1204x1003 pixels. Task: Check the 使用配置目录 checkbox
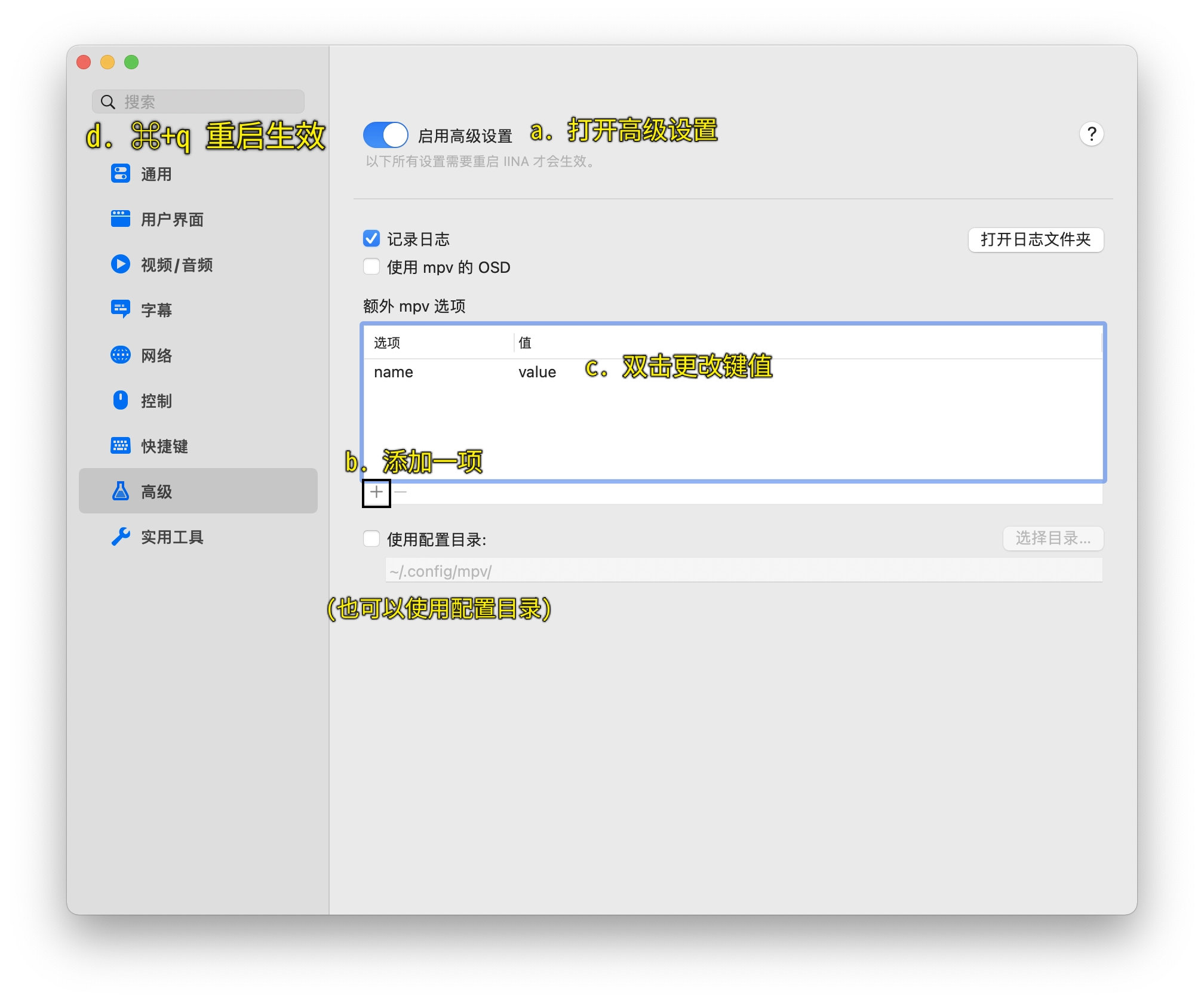371,539
